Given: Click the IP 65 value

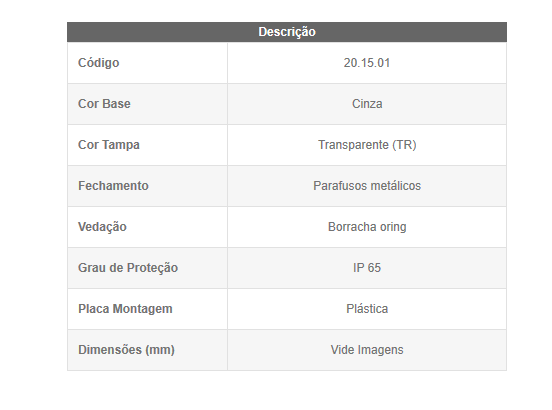Looking at the screenshot, I should 367,268.
